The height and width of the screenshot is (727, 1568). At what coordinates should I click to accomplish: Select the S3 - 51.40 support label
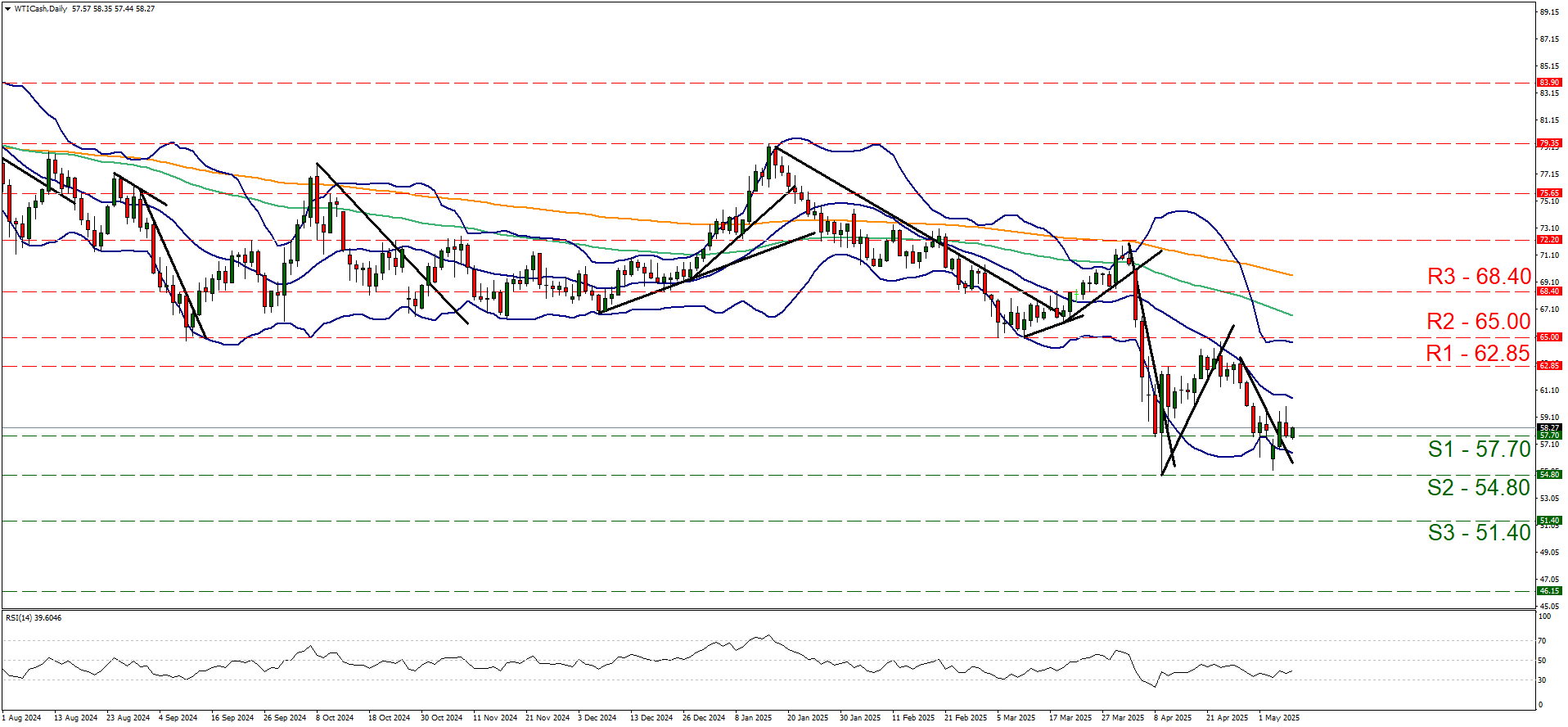pos(1479,533)
